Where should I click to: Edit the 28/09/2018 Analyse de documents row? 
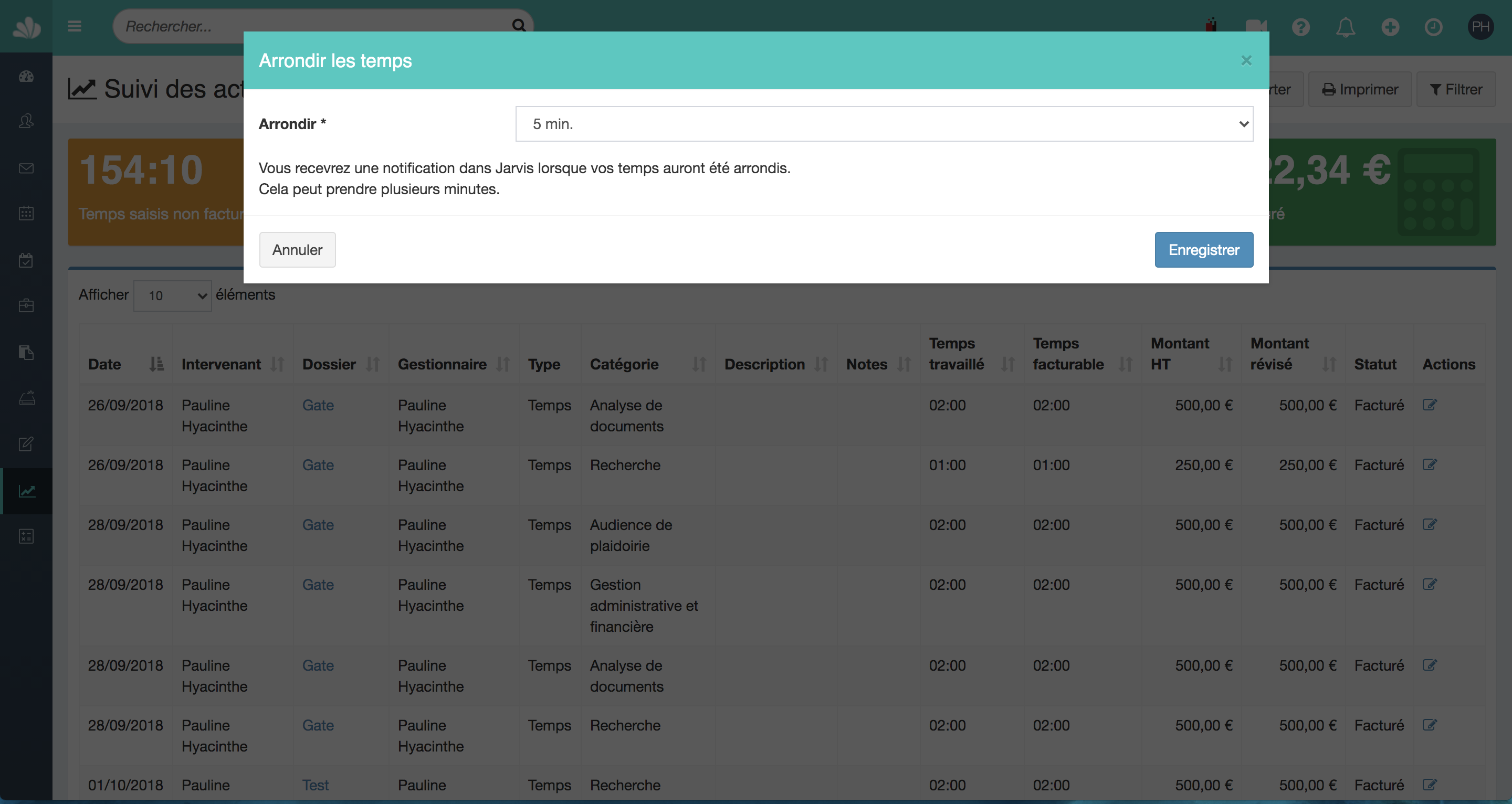(1430, 665)
